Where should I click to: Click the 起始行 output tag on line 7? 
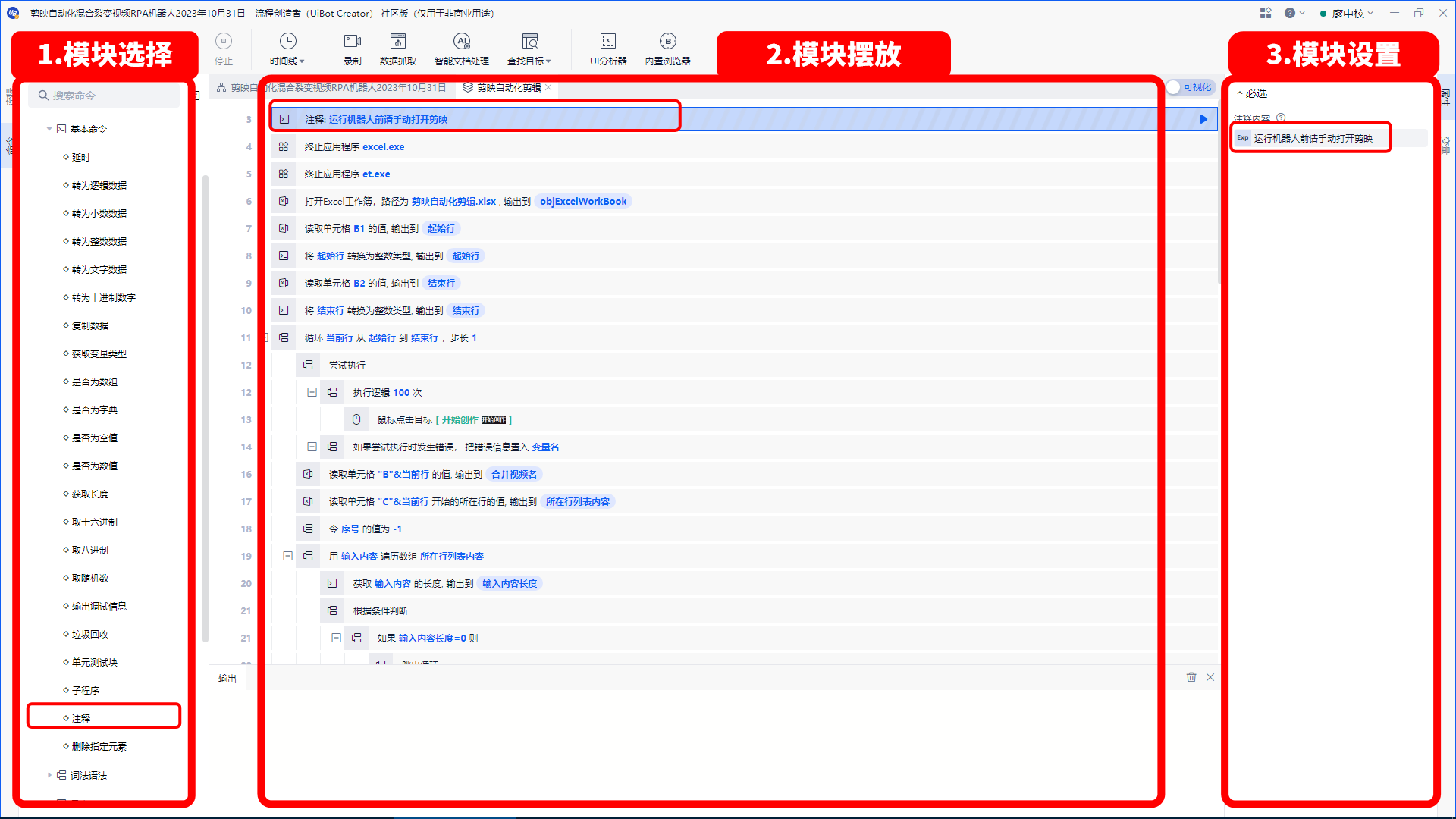[x=441, y=229]
